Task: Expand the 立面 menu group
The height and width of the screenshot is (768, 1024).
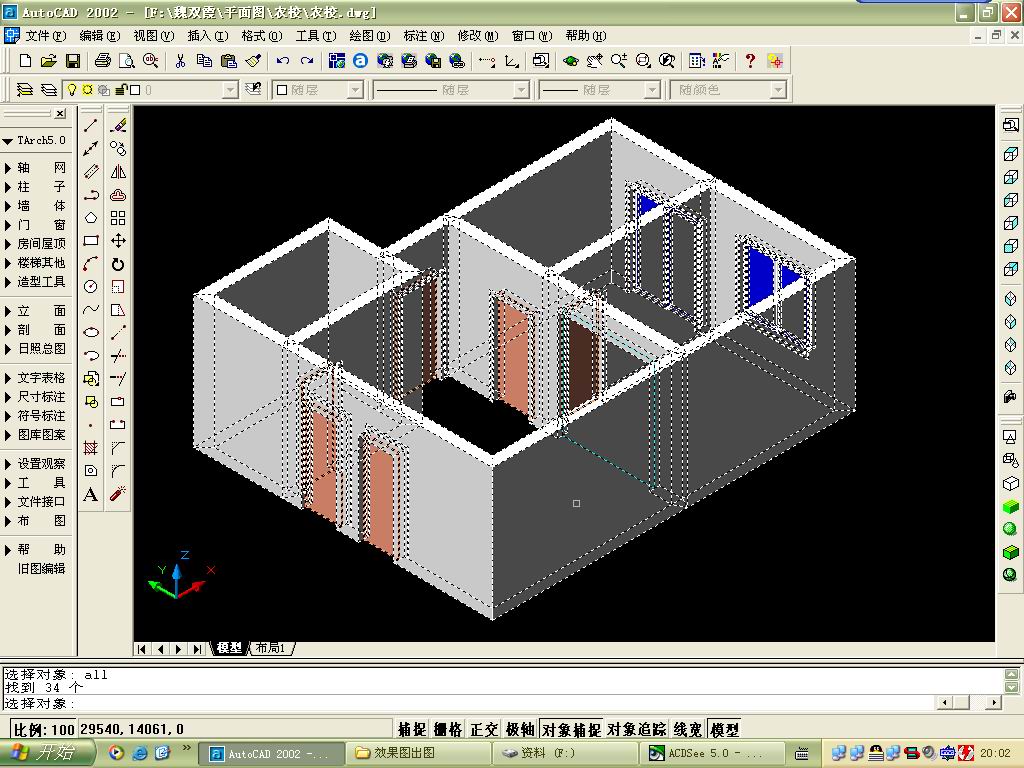Action: point(36,311)
